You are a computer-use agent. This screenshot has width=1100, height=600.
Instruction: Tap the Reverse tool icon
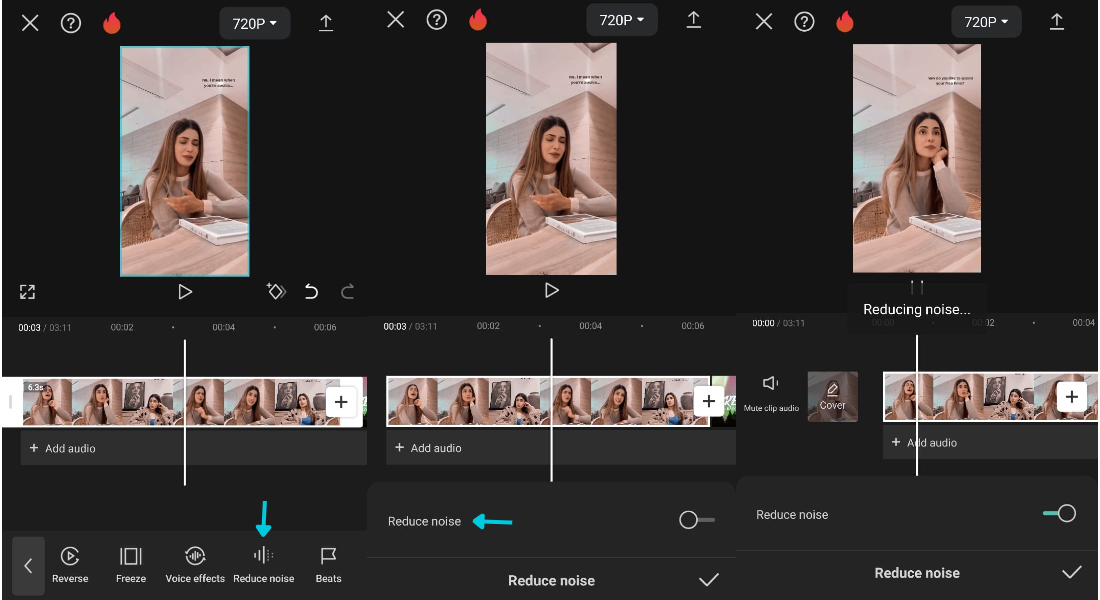[70, 557]
